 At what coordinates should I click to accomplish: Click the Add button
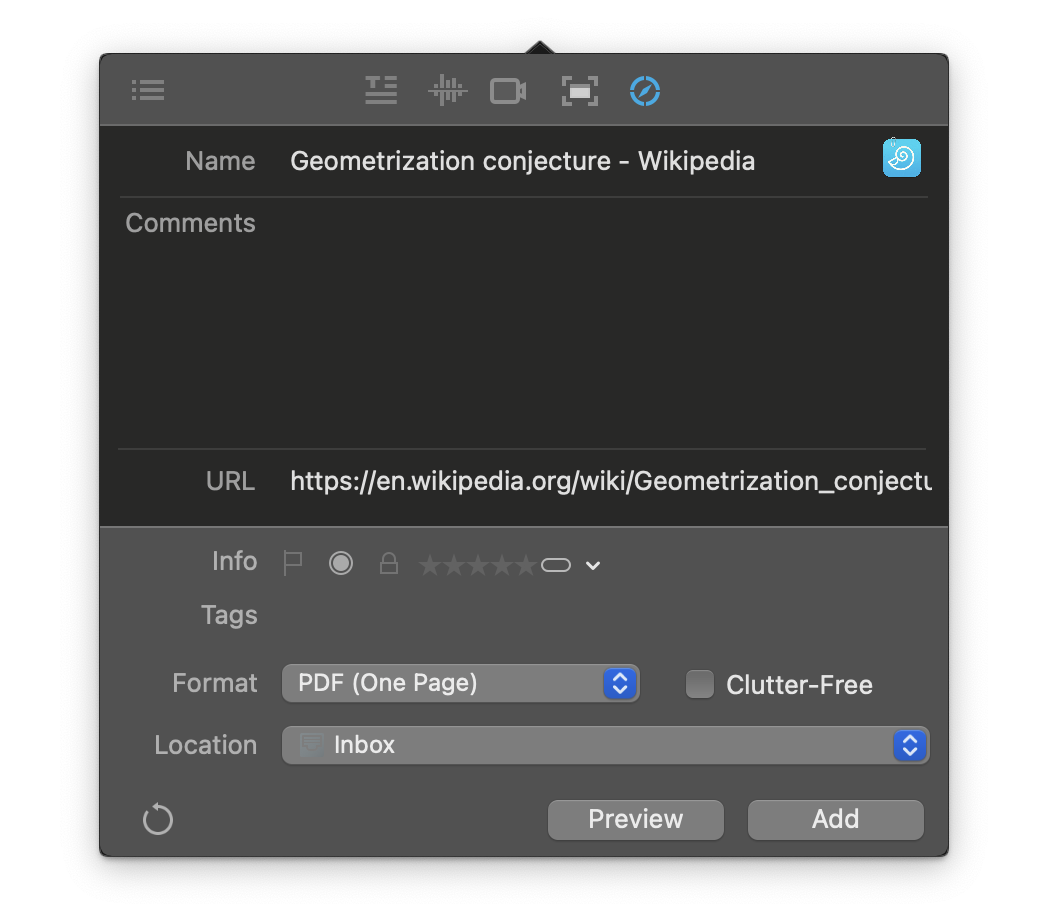coord(835,819)
